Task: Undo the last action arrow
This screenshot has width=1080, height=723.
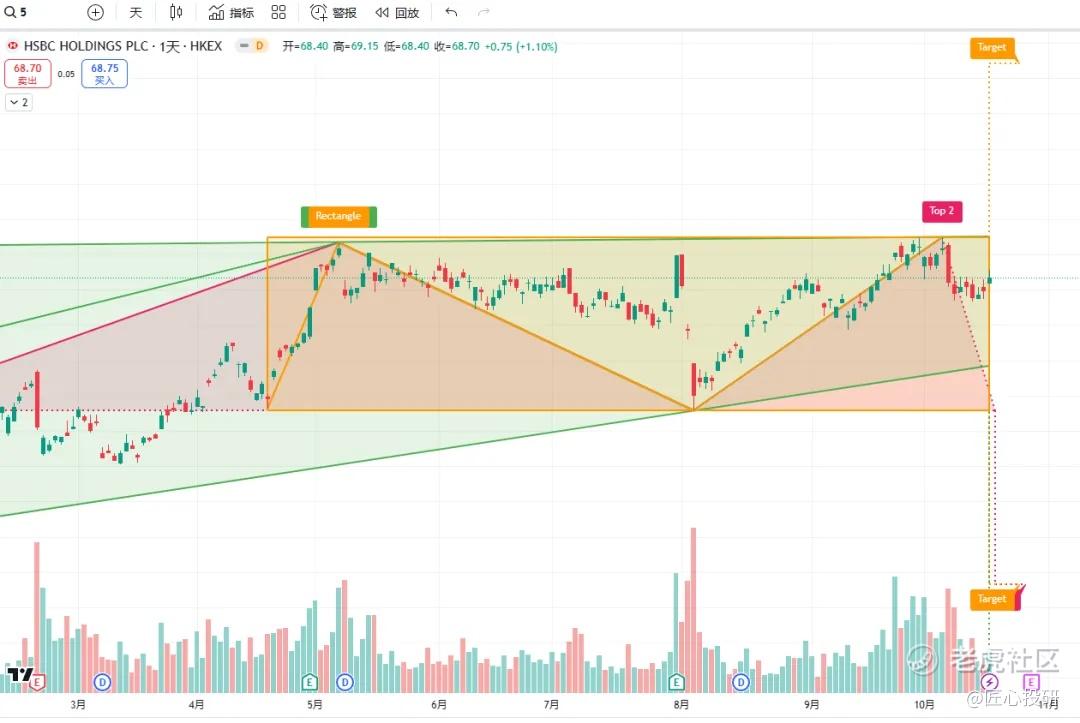Action: (451, 12)
